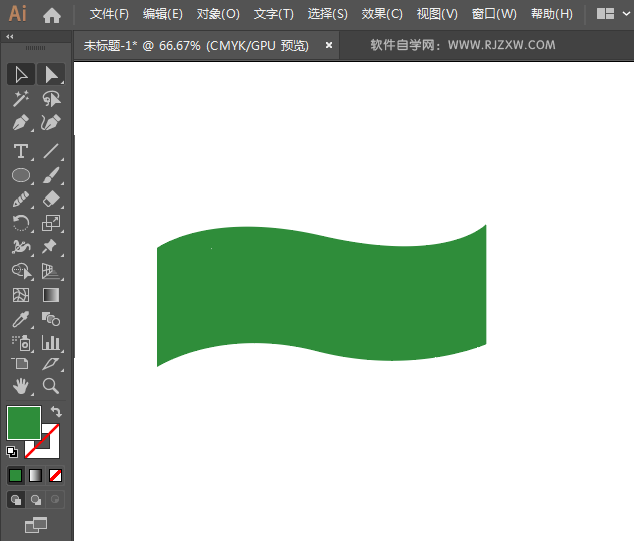Select the Direct Selection tool

click(51, 74)
